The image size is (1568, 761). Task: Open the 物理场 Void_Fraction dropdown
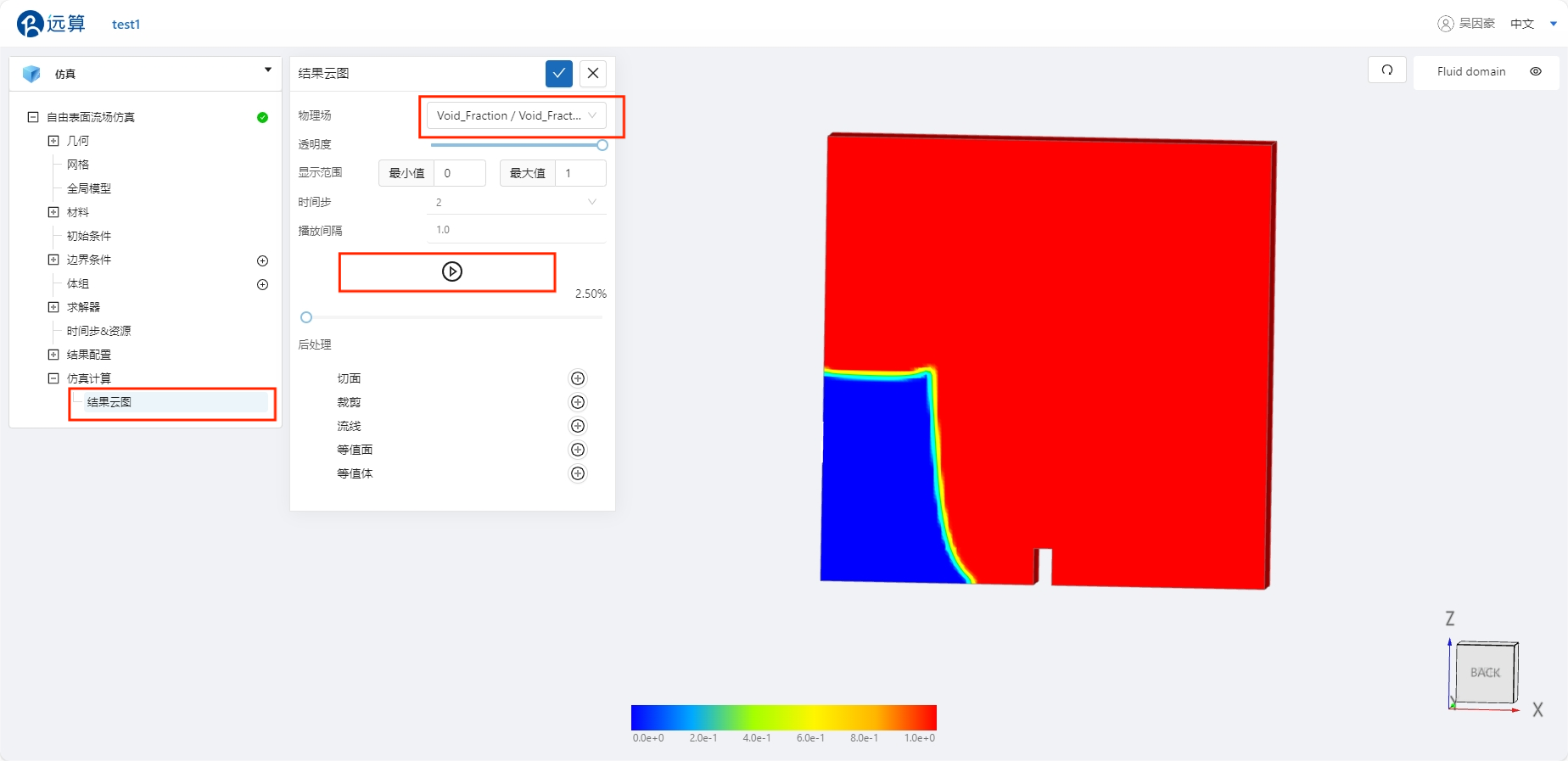coord(517,115)
